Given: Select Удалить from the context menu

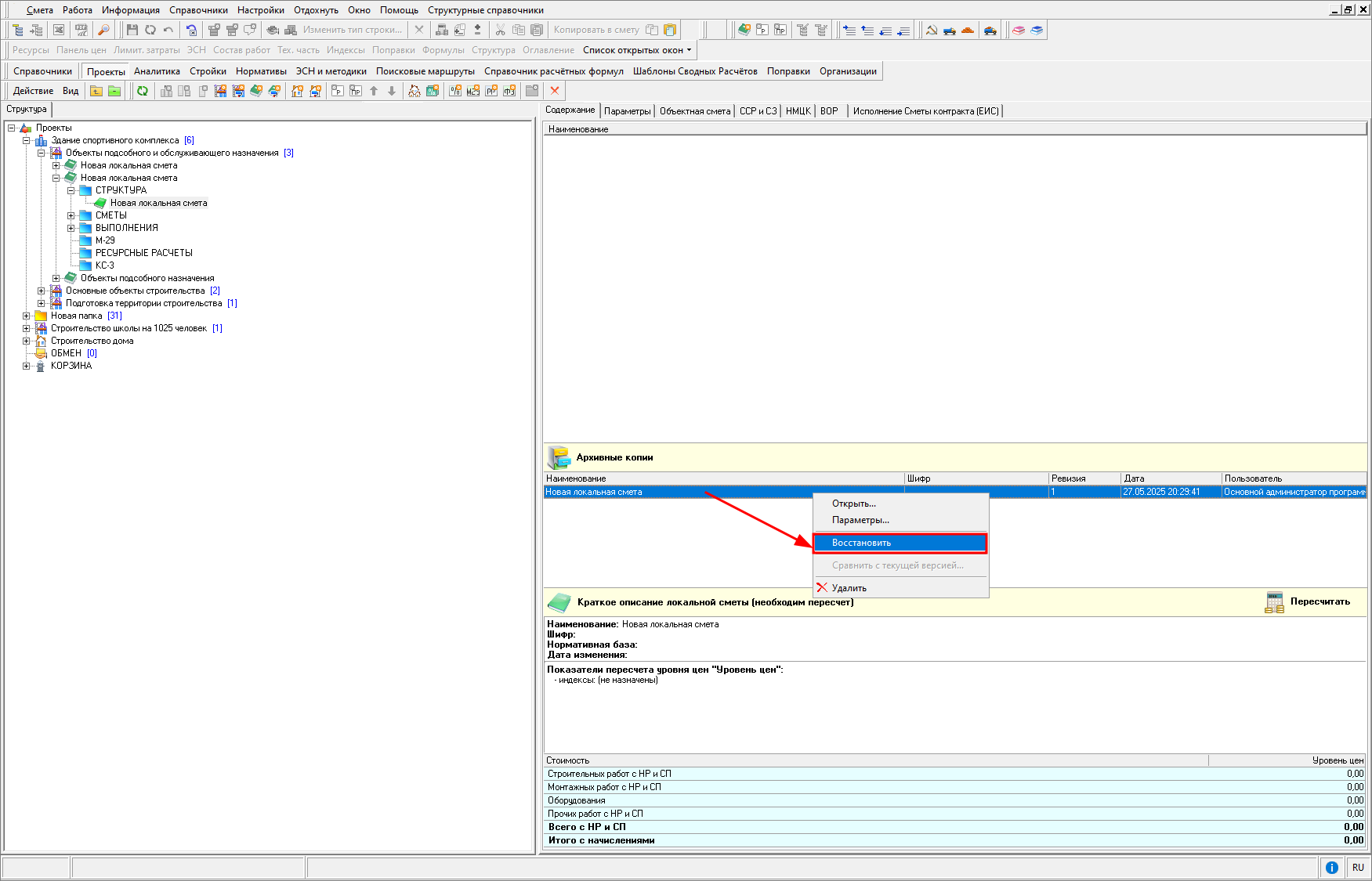Looking at the screenshot, I should 849,588.
